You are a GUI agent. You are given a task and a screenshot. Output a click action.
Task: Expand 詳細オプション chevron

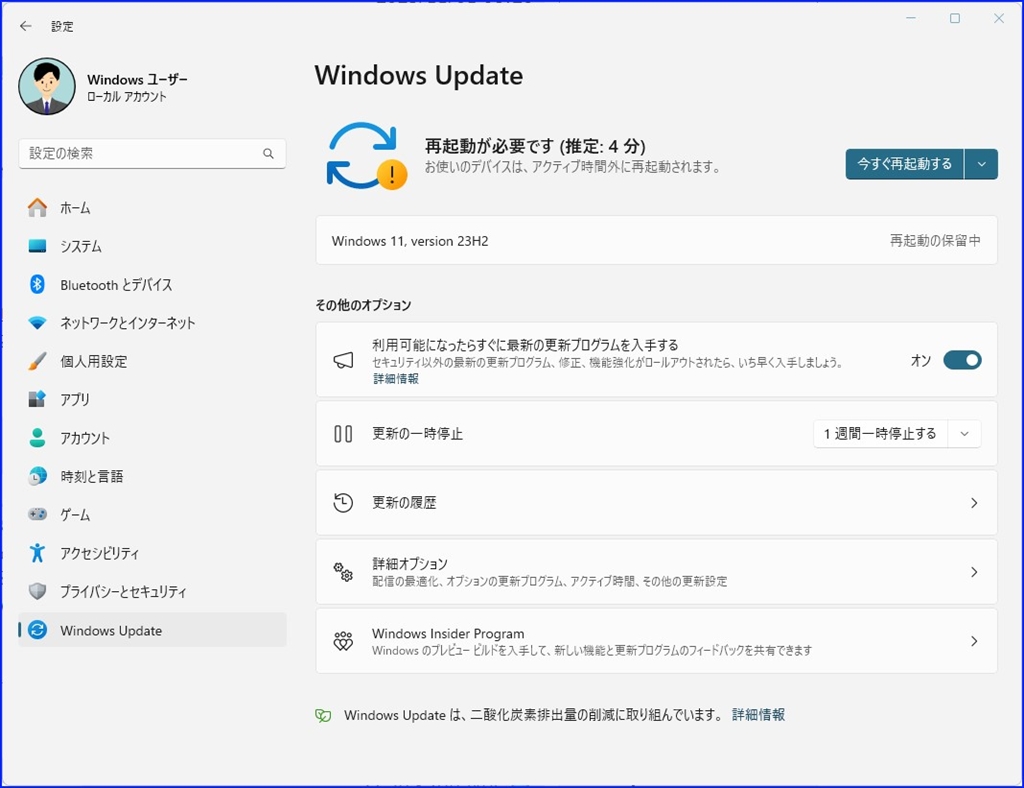(x=974, y=572)
